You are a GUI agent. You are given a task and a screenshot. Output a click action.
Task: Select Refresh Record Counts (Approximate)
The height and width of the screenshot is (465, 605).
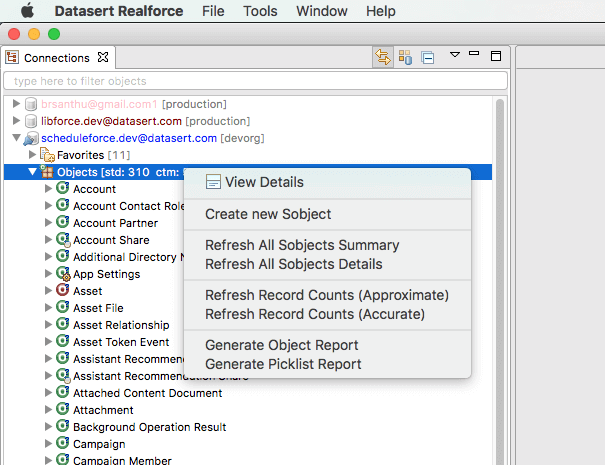pos(327,295)
